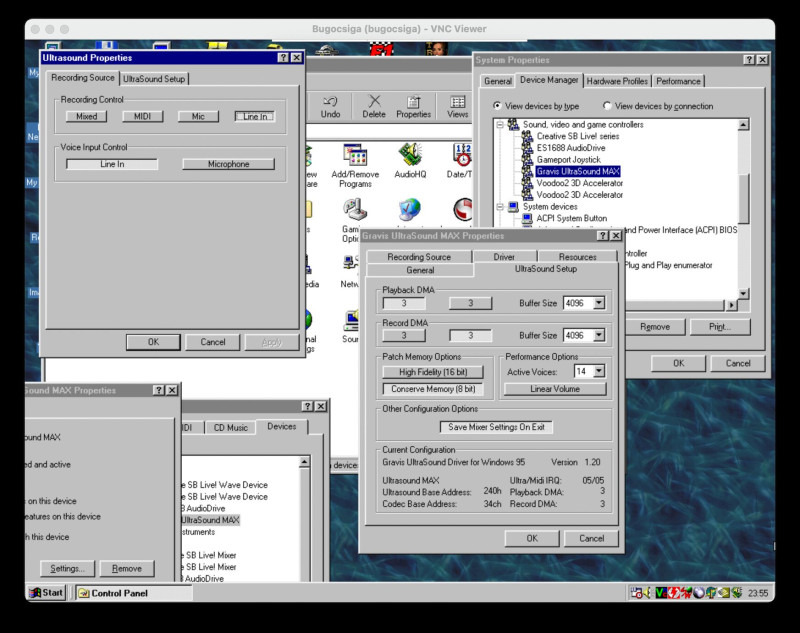
Task: Click the Devices list scroll-up arrow
Action: [304, 462]
